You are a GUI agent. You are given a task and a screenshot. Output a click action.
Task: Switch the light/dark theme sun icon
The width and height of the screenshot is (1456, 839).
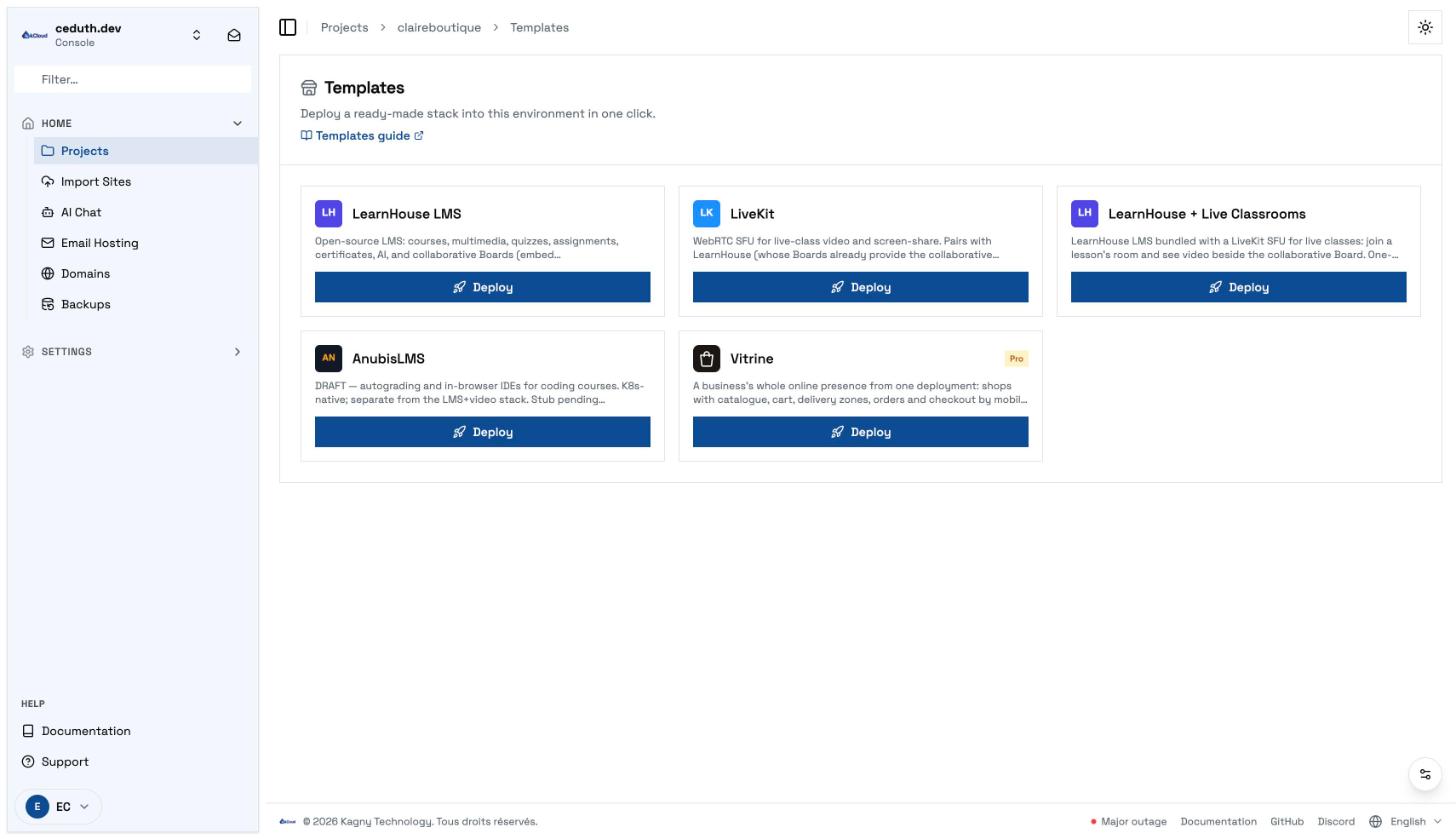click(x=1425, y=27)
